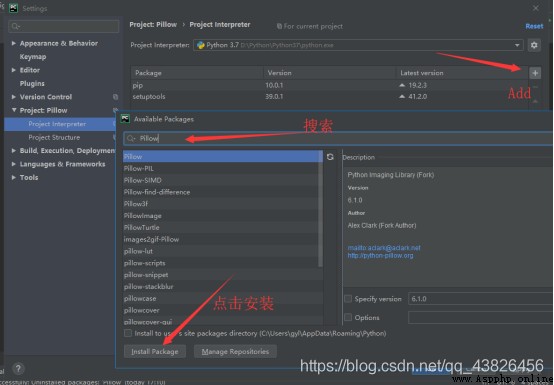Image resolution: width=554 pixels, height=385 pixels.
Task: Toggle install to user's site packages directory
Action: (x=128, y=333)
